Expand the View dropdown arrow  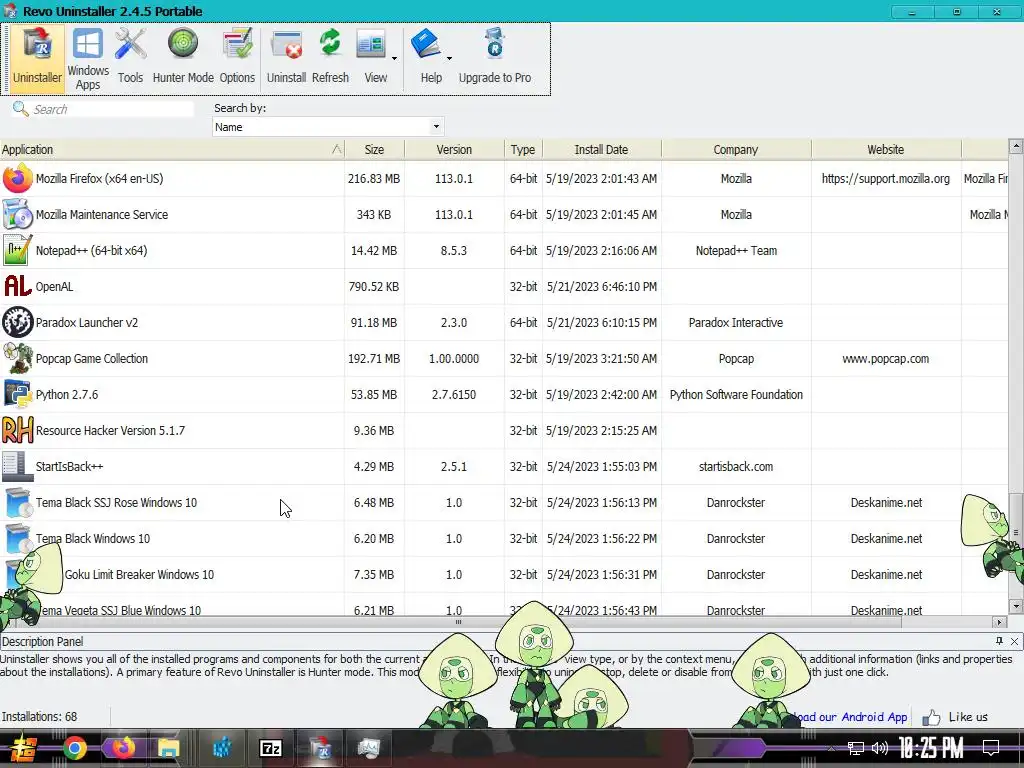point(394,59)
